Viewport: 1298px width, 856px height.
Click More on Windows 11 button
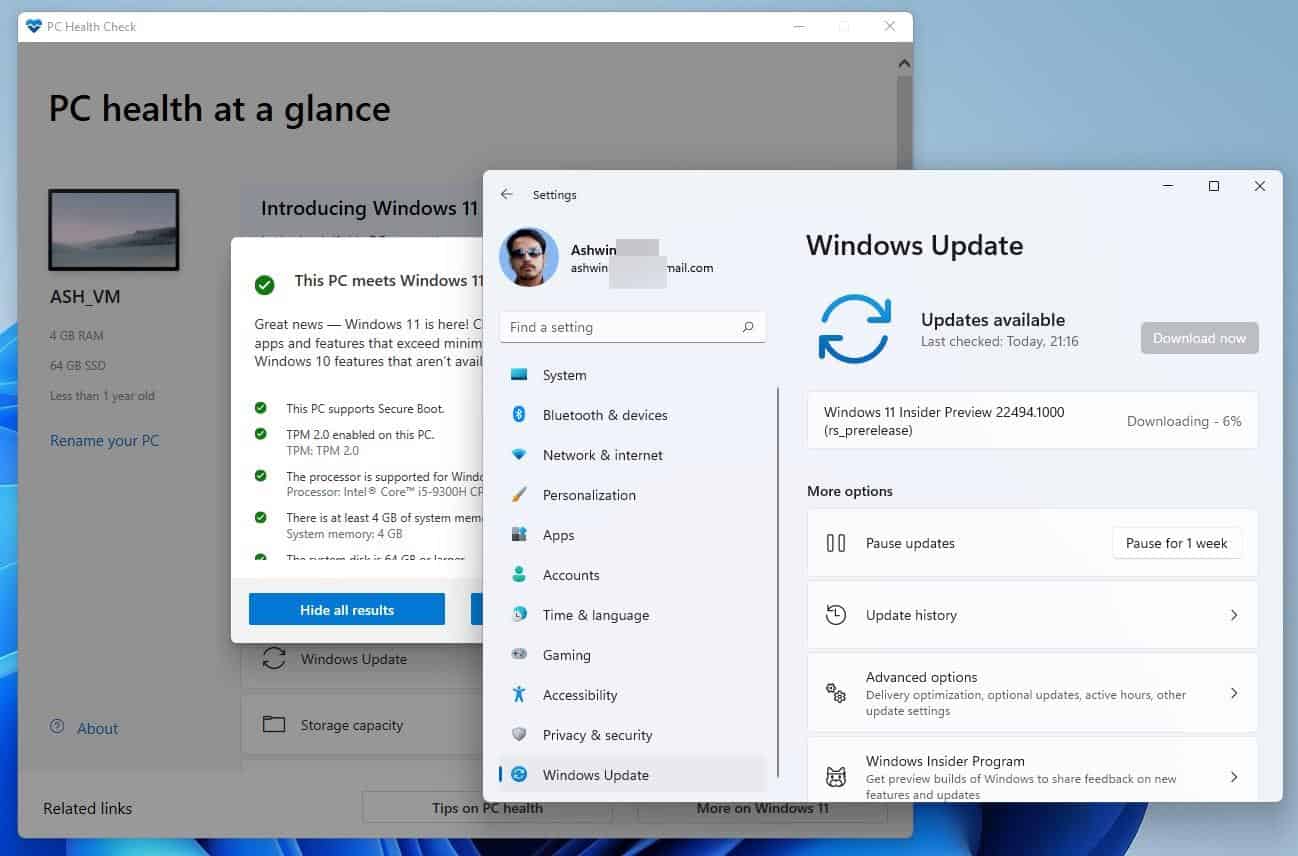762,808
